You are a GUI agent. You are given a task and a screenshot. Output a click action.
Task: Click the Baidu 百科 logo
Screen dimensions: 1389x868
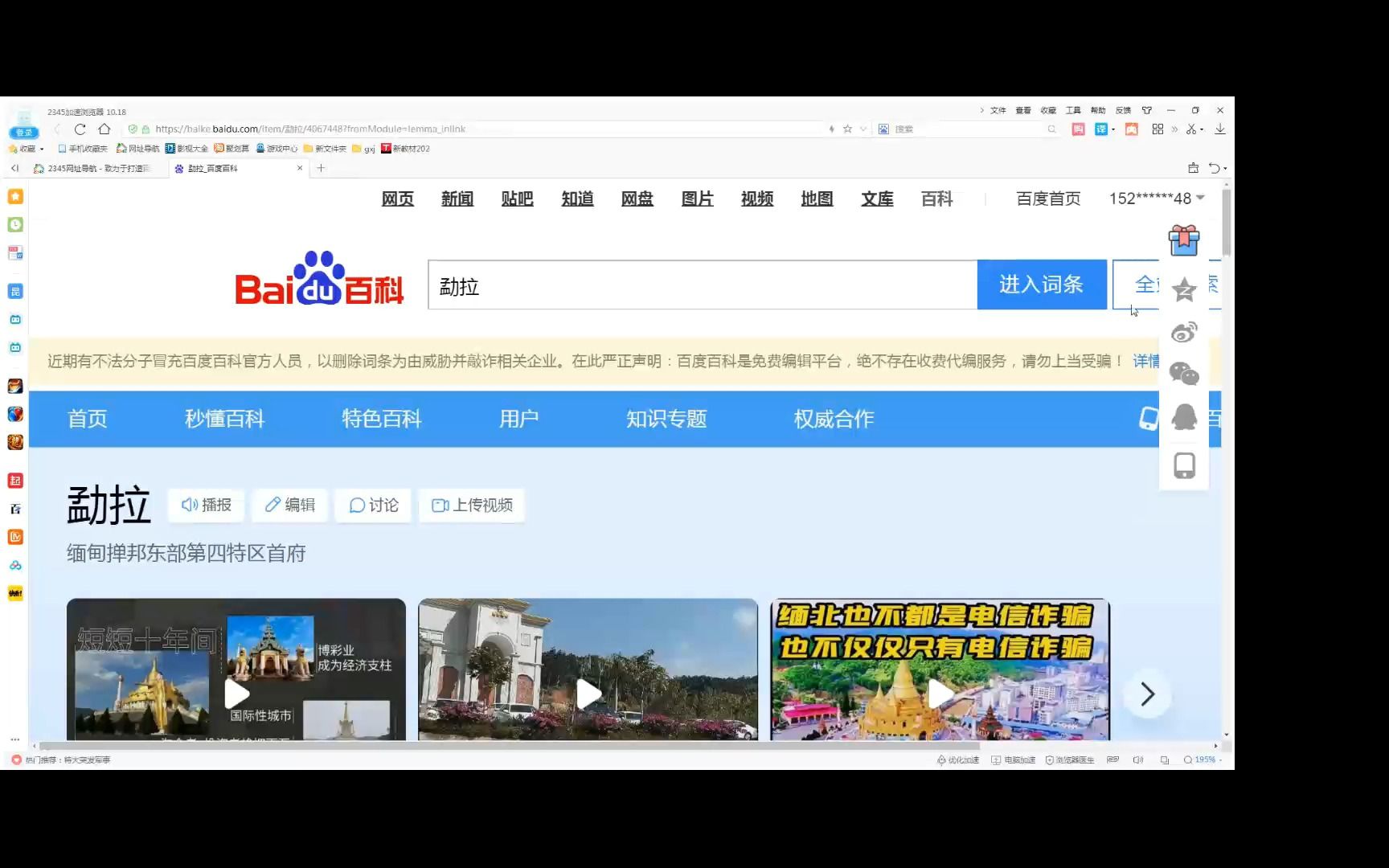point(319,280)
